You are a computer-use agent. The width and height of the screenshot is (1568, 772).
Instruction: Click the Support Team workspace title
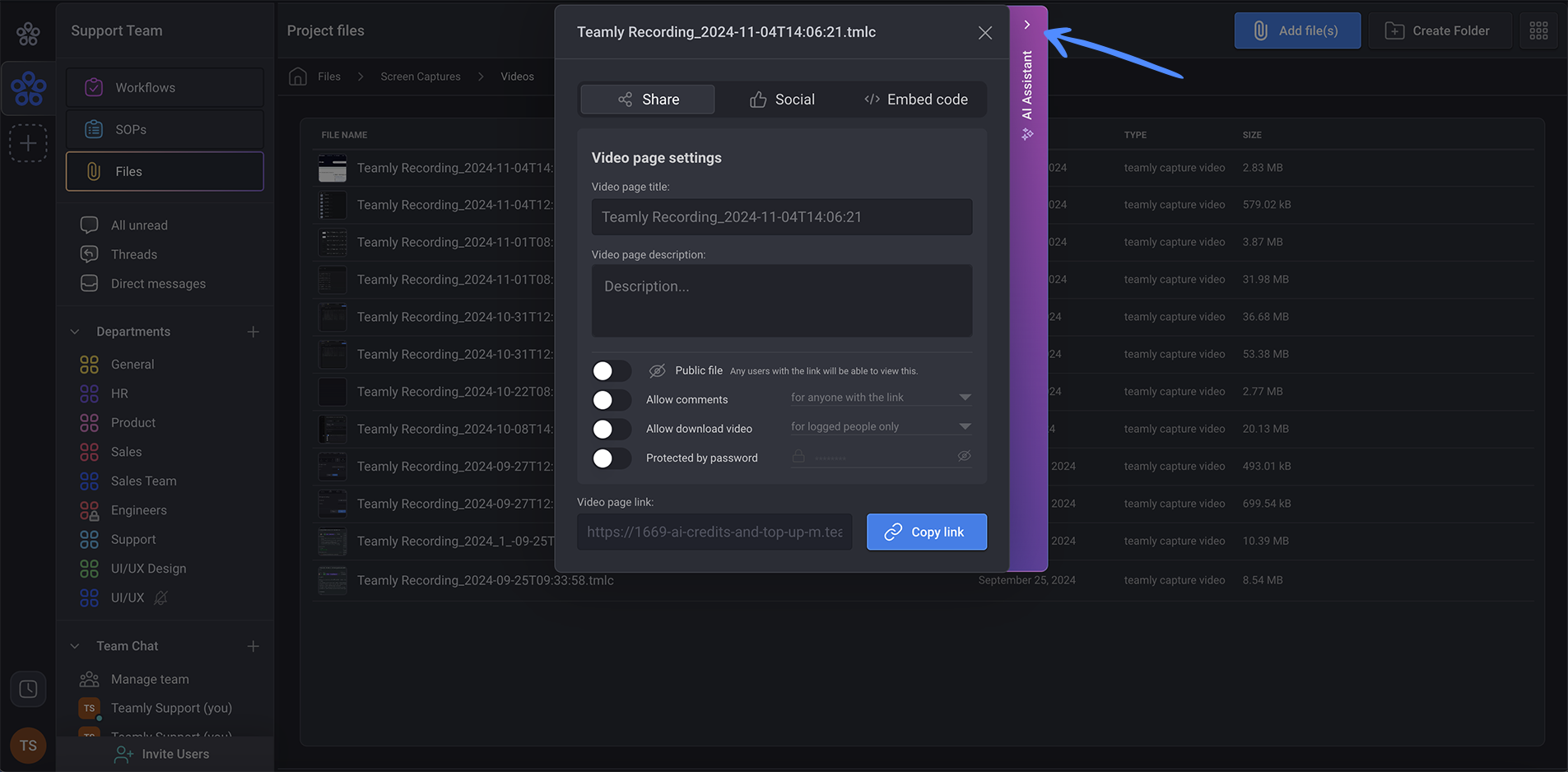click(116, 30)
